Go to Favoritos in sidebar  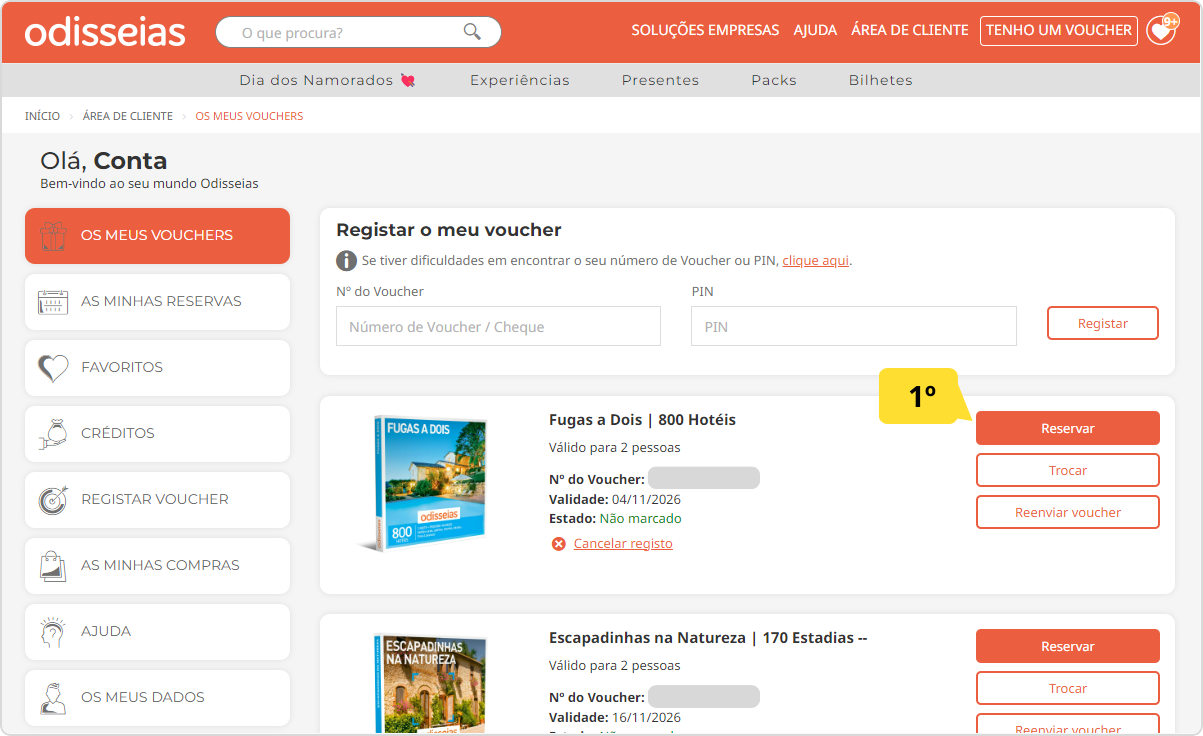click(x=157, y=368)
